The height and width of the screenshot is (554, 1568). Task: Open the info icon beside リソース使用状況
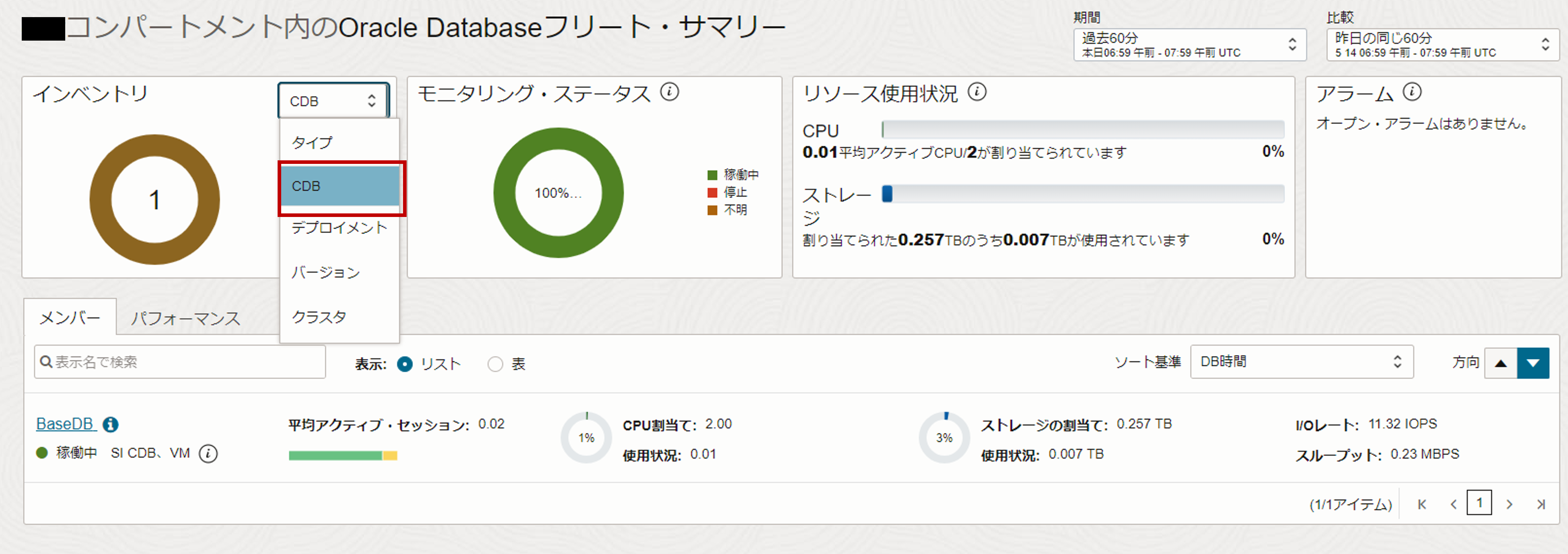tap(977, 92)
